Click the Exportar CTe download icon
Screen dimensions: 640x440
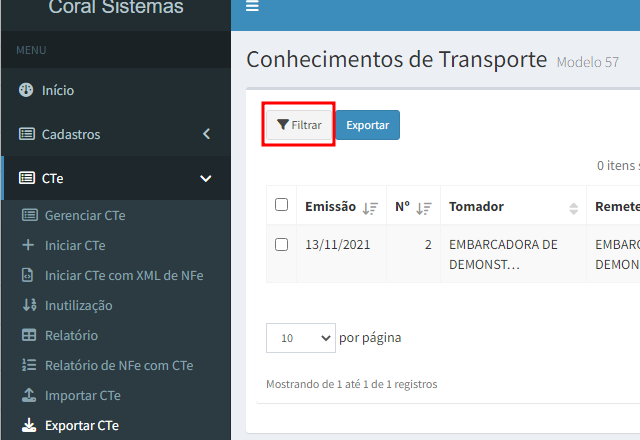pyautogui.click(x=28, y=425)
